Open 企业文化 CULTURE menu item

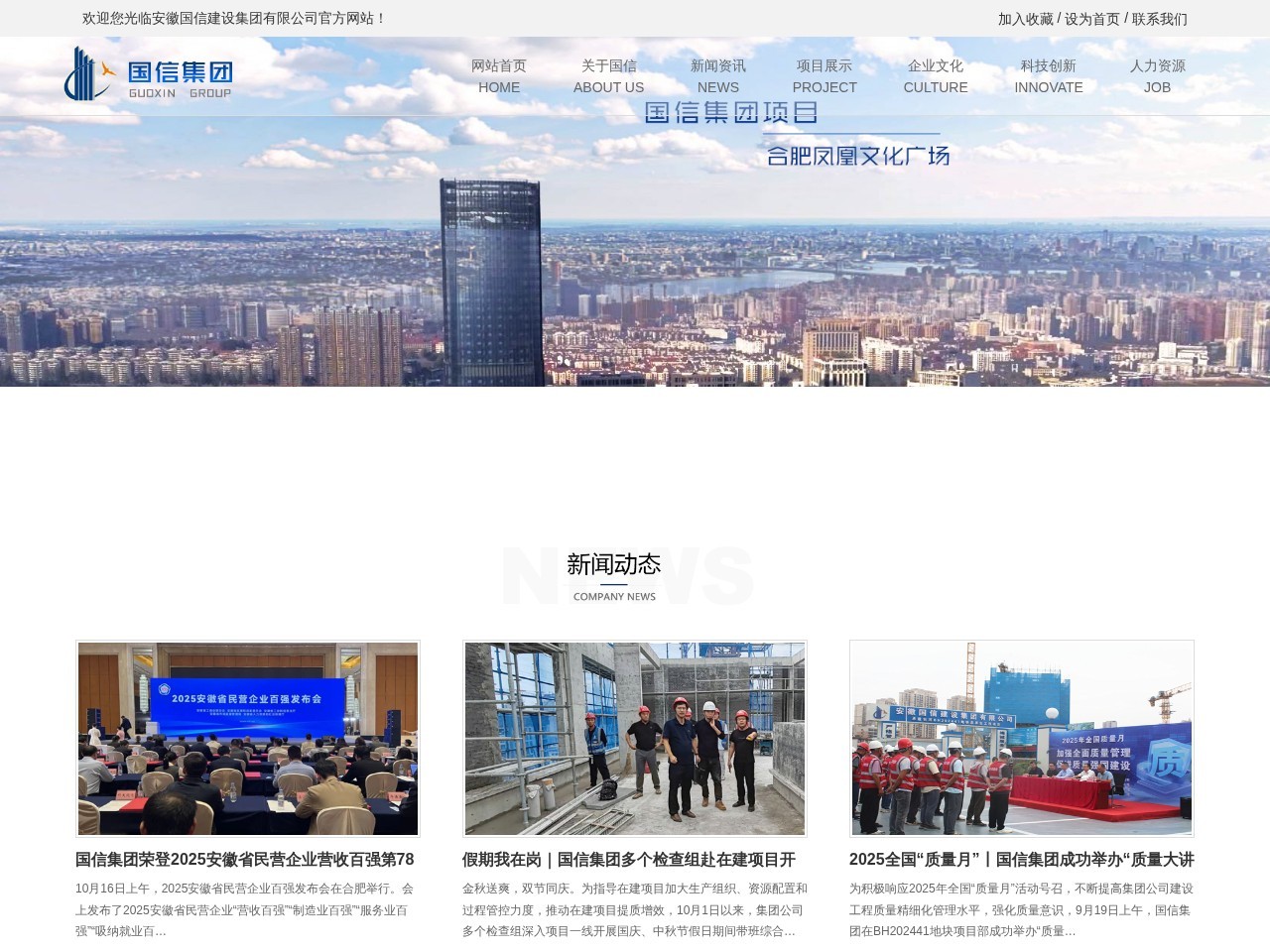pyautogui.click(x=935, y=76)
